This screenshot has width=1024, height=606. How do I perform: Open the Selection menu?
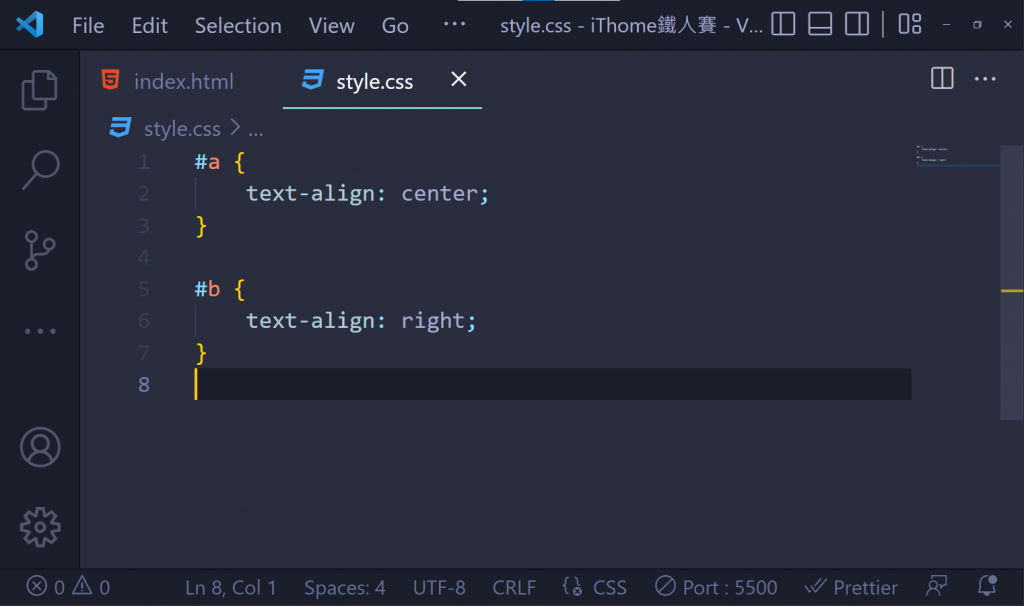(238, 26)
